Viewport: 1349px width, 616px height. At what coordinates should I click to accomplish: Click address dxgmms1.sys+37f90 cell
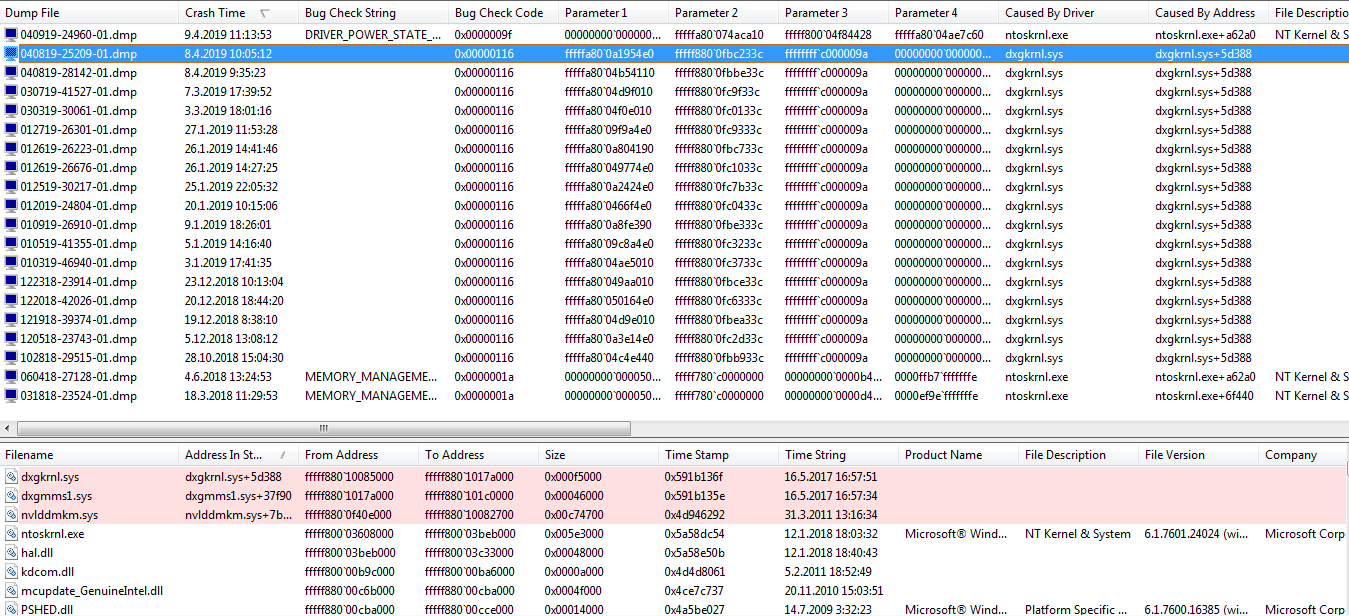coord(238,496)
